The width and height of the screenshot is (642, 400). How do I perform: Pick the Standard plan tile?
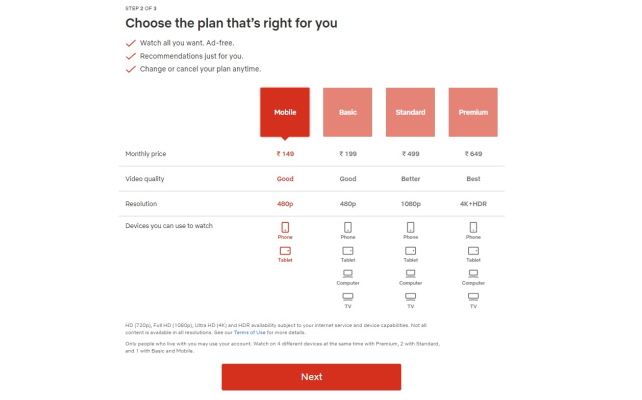[x=410, y=112]
